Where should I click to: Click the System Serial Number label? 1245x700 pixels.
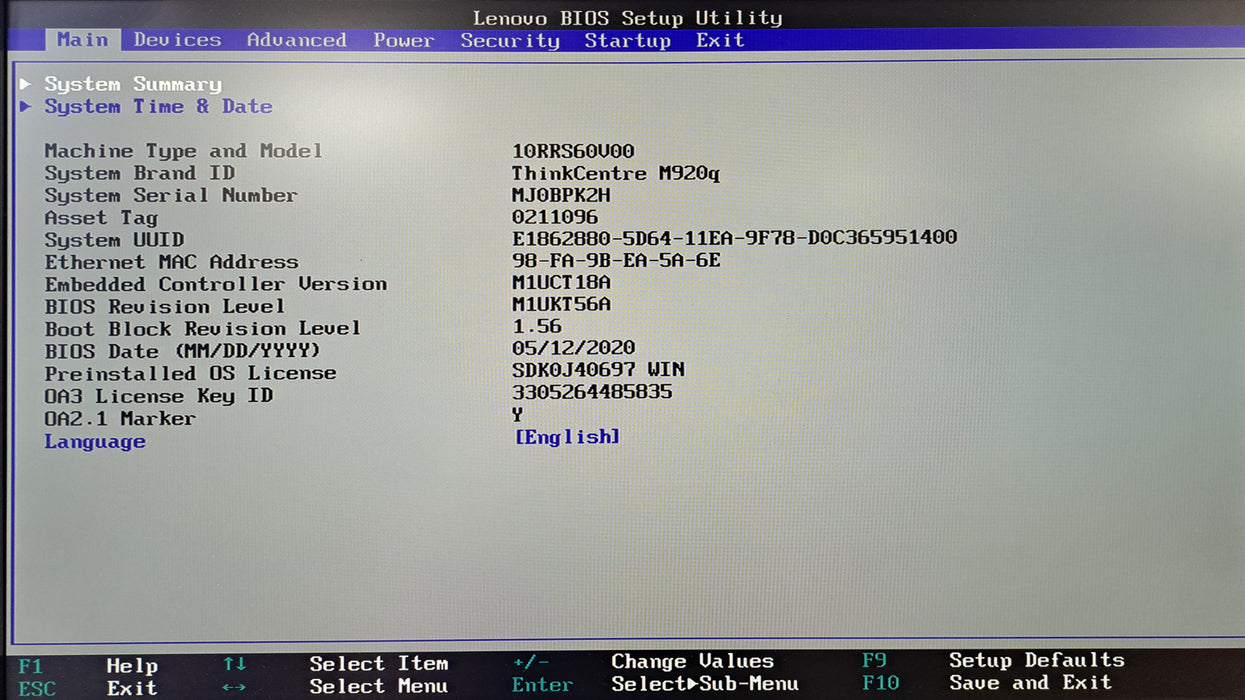[x=171, y=195]
